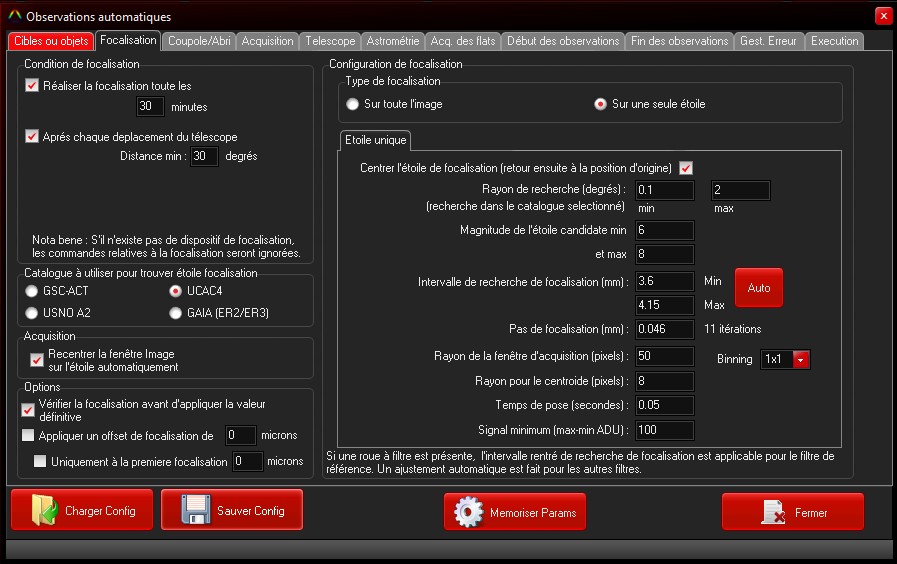Click the Rayon pour le centroide field

[665, 381]
